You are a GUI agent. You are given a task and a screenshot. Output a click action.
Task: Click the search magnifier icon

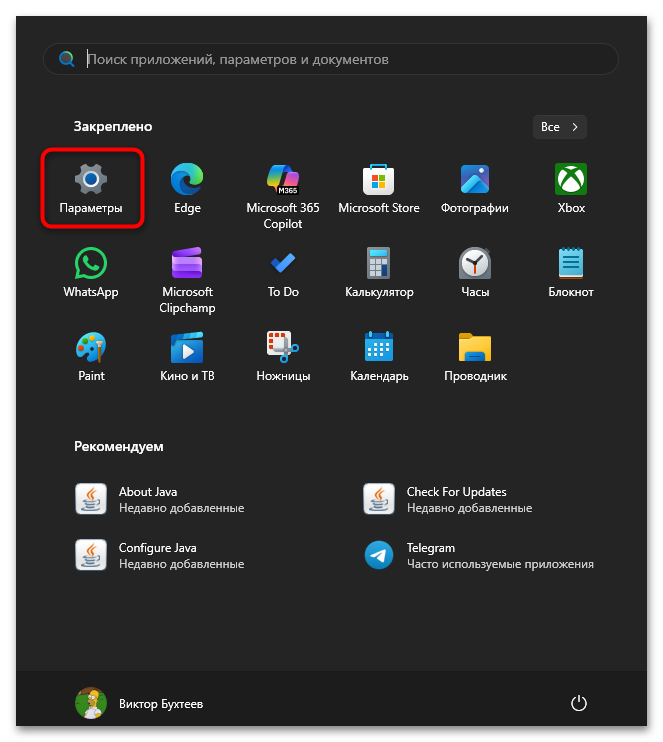click(x=66, y=59)
